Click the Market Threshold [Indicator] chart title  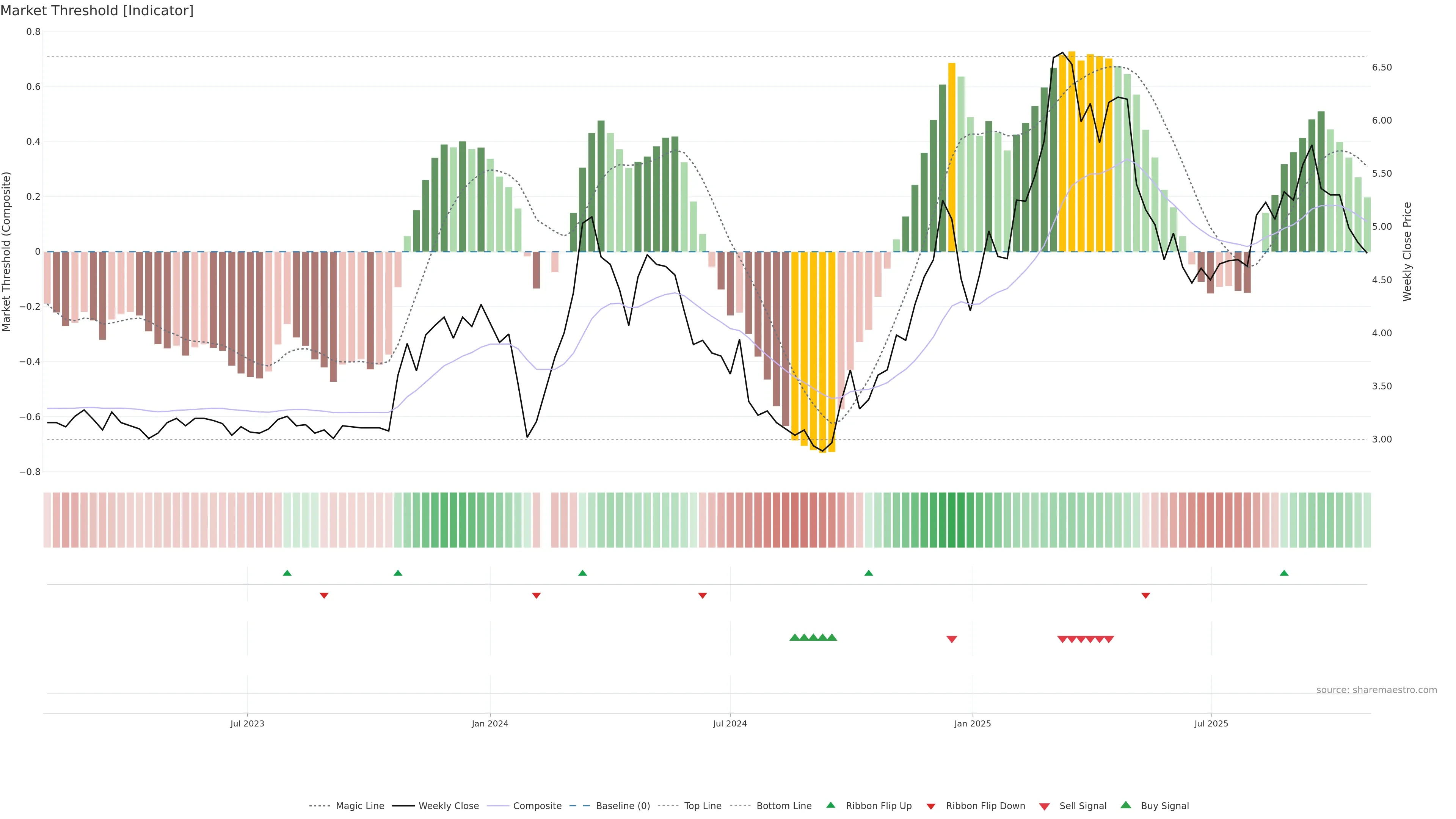97,11
